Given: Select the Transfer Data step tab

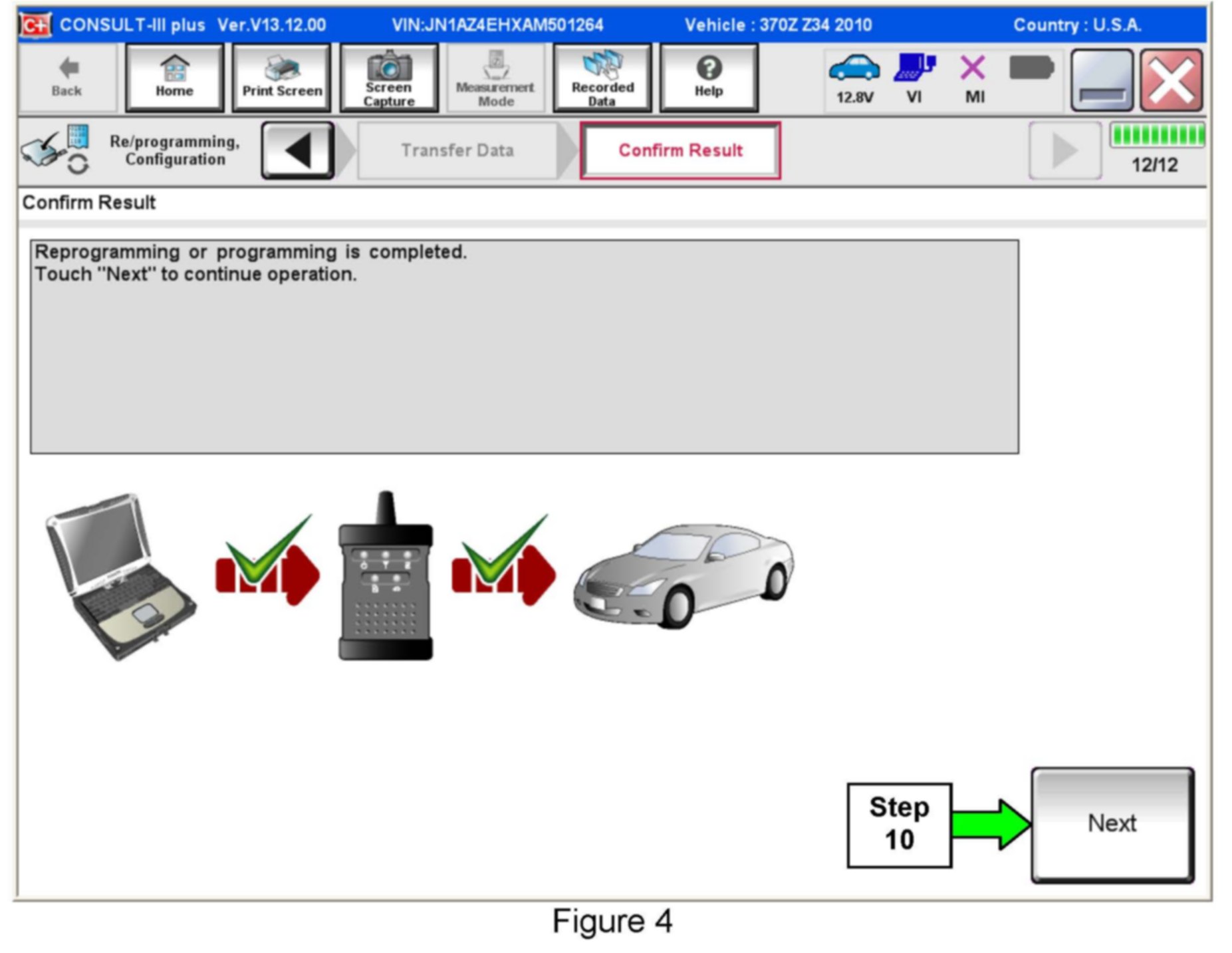Looking at the screenshot, I should 457,150.
